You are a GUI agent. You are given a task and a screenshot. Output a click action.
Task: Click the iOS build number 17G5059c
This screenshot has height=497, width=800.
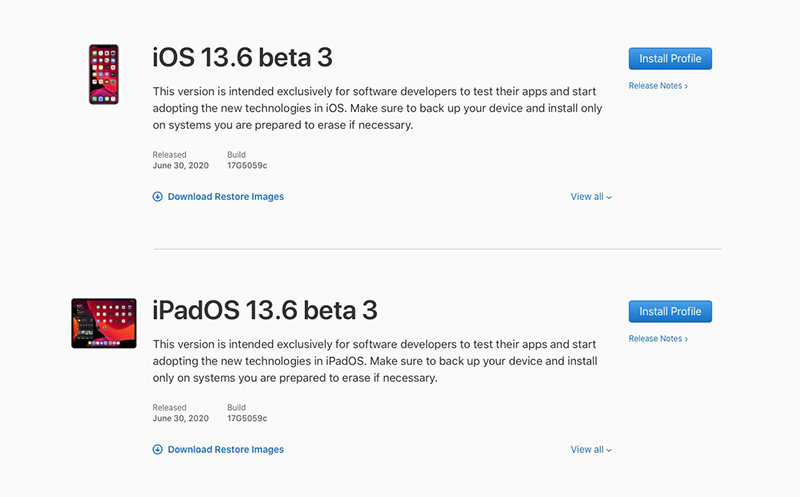tap(247, 166)
